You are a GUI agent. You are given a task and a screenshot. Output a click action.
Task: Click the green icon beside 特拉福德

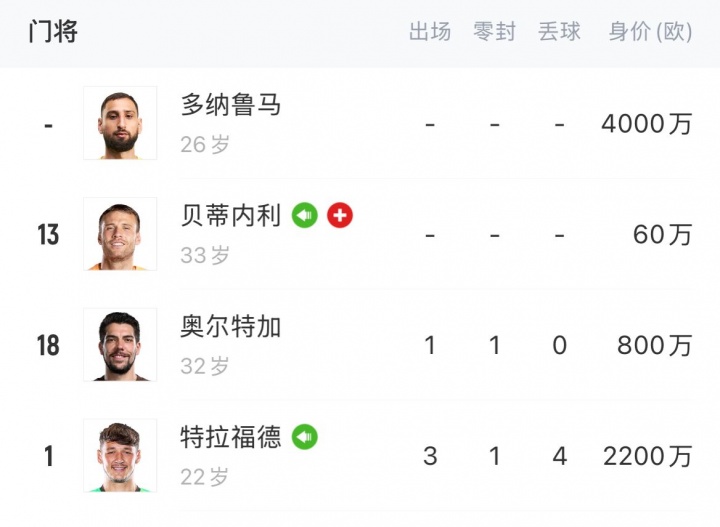point(305,437)
